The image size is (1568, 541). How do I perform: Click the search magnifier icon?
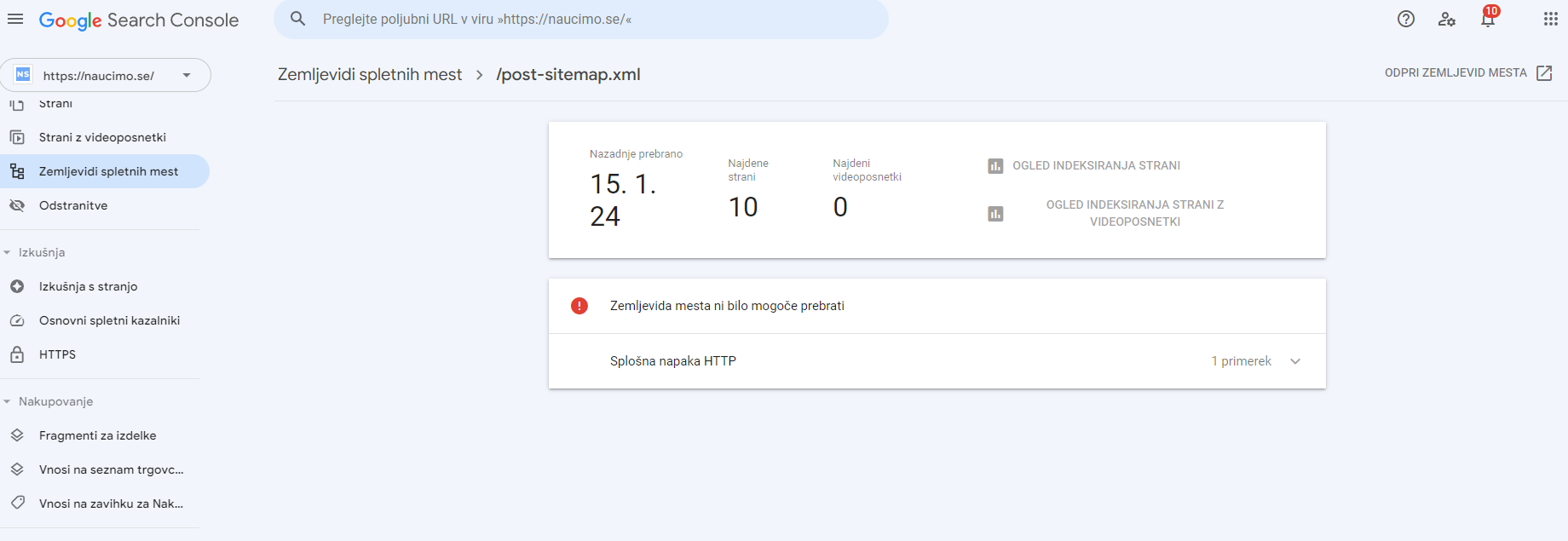(x=297, y=19)
